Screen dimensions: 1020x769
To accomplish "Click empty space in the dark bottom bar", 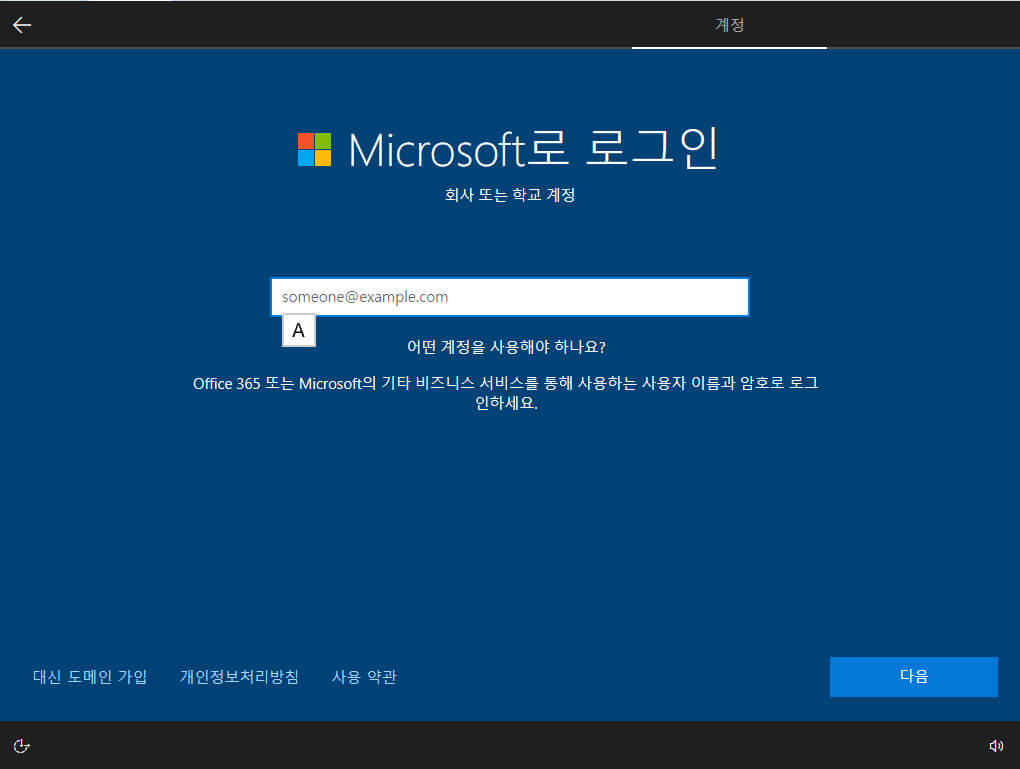I will pos(507,746).
